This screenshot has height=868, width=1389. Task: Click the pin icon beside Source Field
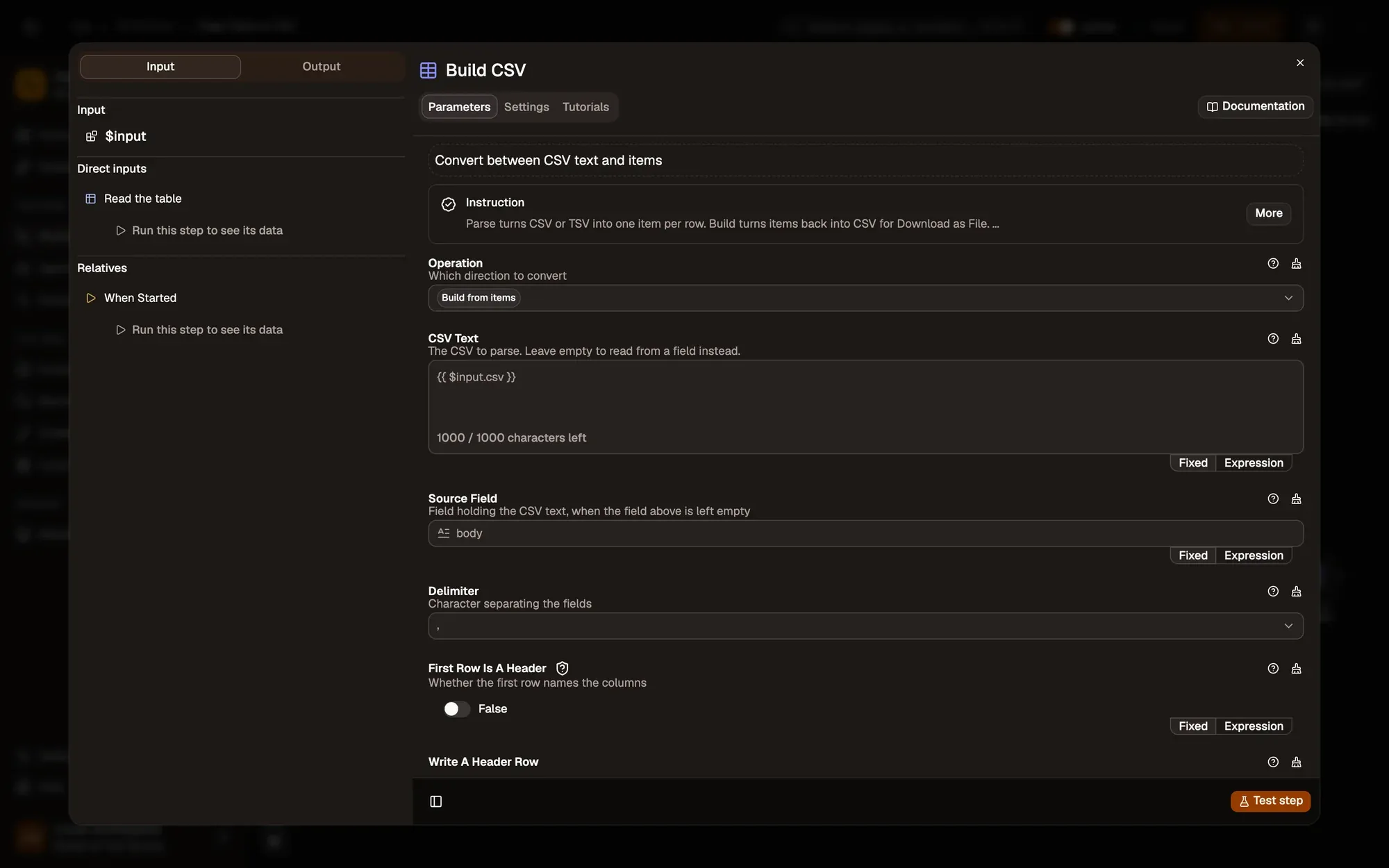point(1296,499)
